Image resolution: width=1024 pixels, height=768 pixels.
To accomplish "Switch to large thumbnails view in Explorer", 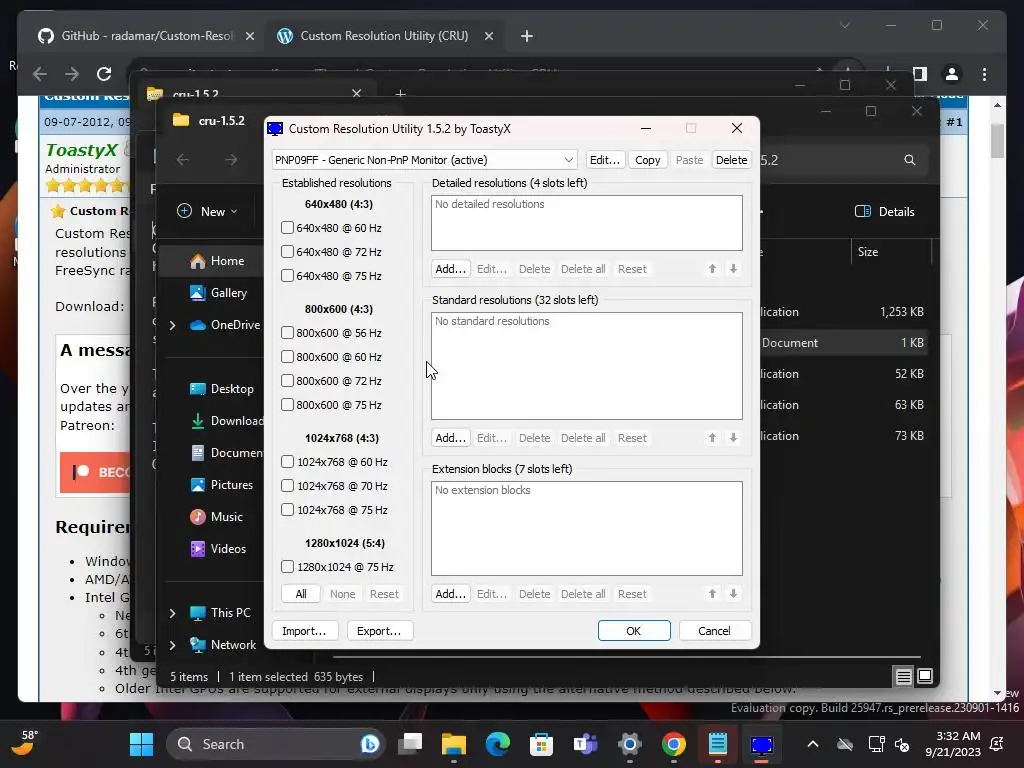I will 925,677.
